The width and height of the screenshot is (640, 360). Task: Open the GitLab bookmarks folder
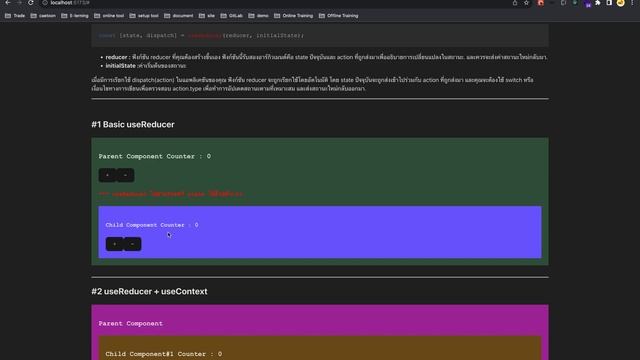(x=232, y=16)
